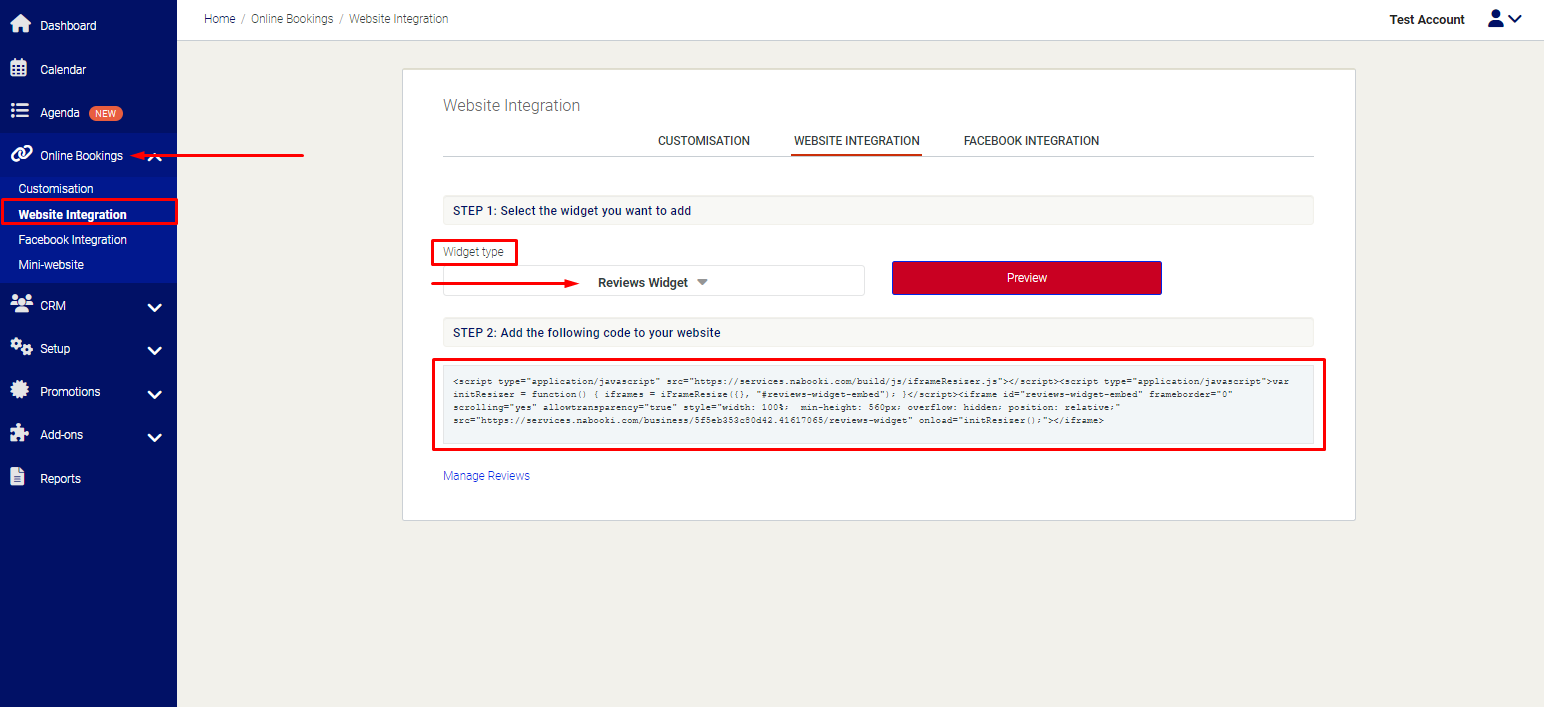Open Website Integration in the sidebar
The width and height of the screenshot is (1544, 707).
click(x=73, y=215)
